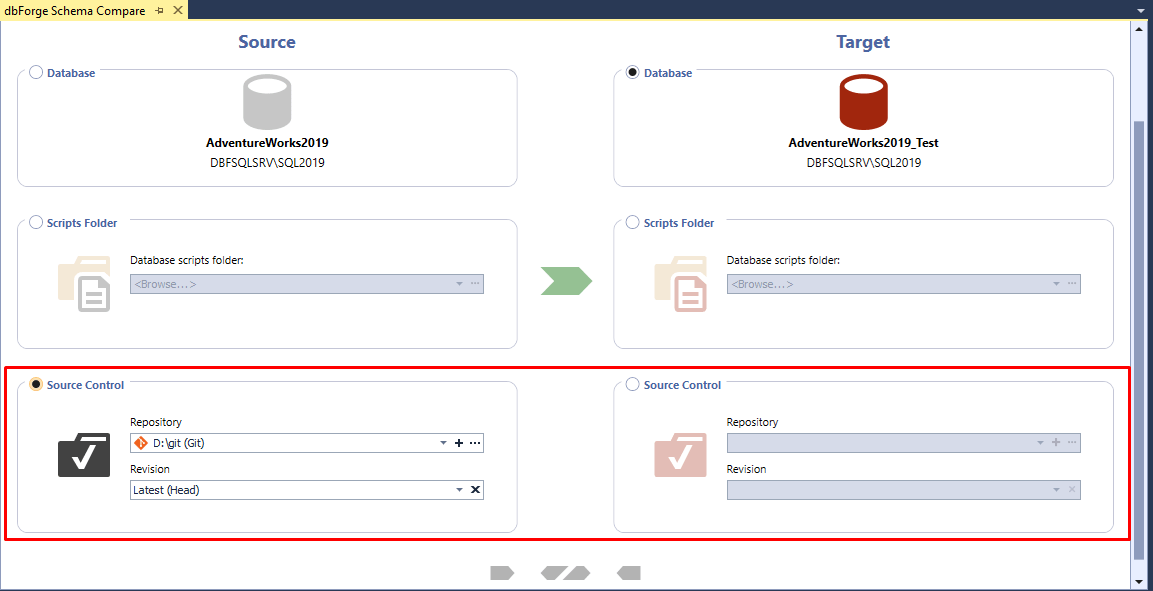This screenshot has height=591, width=1153.
Task: Click the left-pointing arrow at the bottom
Action: [x=628, y=572]
